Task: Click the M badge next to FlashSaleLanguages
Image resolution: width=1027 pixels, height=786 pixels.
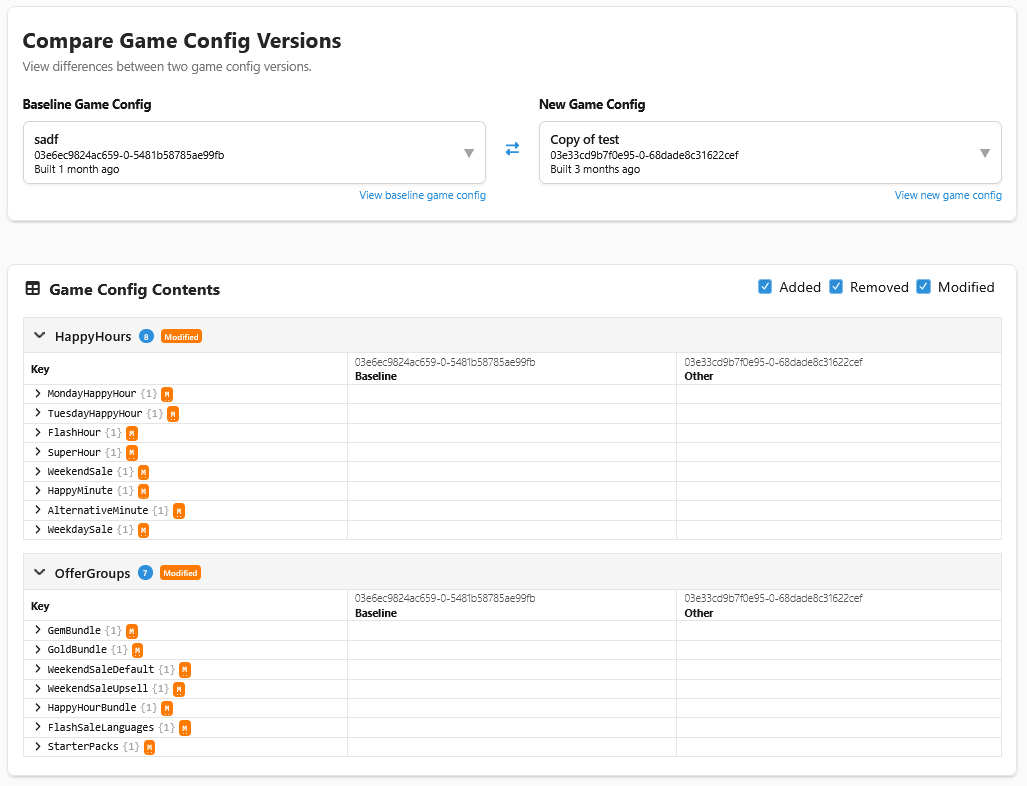Action: pos(184,728)
